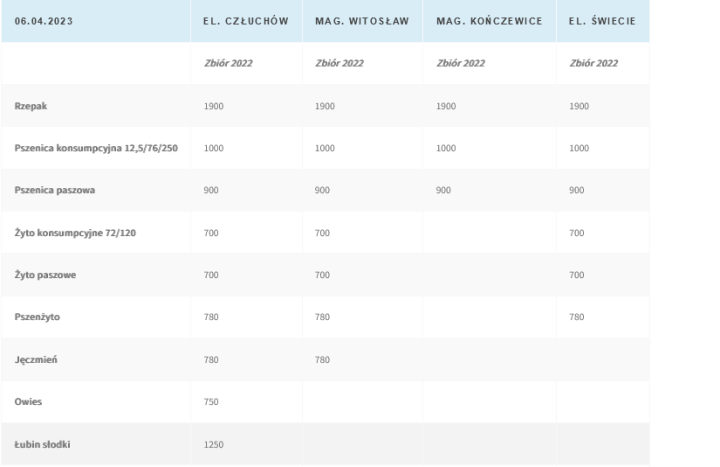This screenshot has width=720, height=467.
Task: Click the 1250 price for Łubin słodki
Action: tap(214, 443)
